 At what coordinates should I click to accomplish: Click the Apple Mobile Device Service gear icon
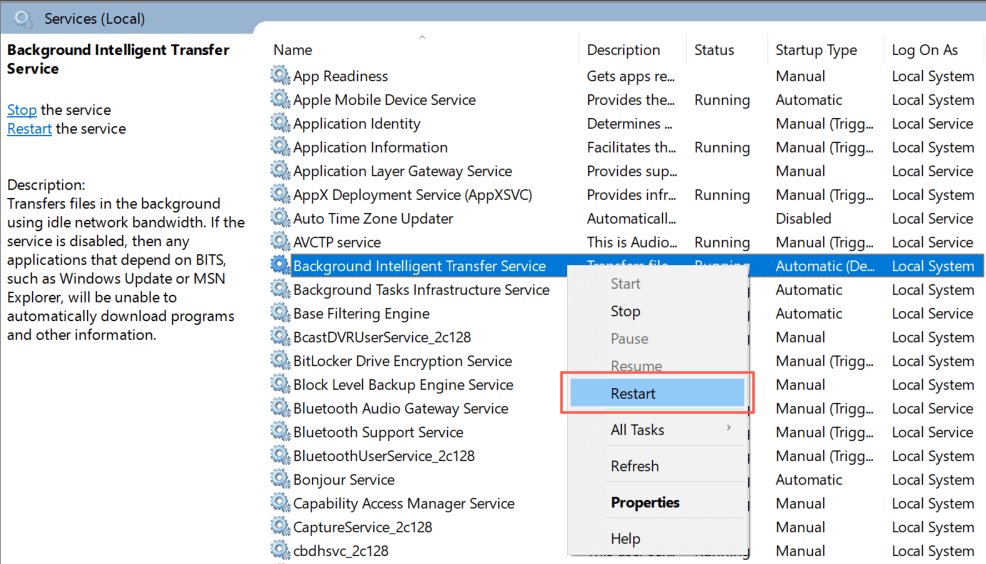280,100
